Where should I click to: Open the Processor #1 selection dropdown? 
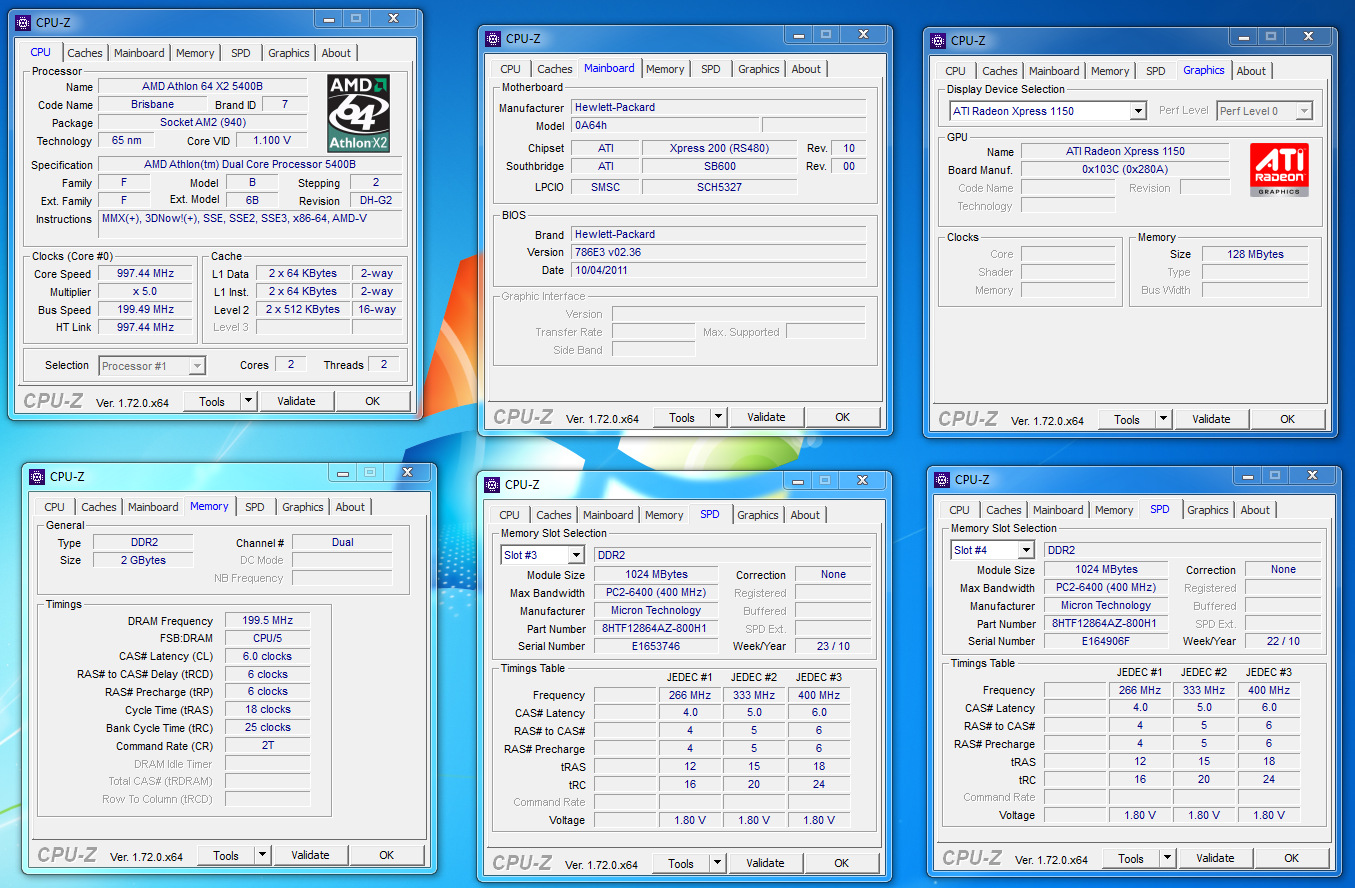coord(197,366)
